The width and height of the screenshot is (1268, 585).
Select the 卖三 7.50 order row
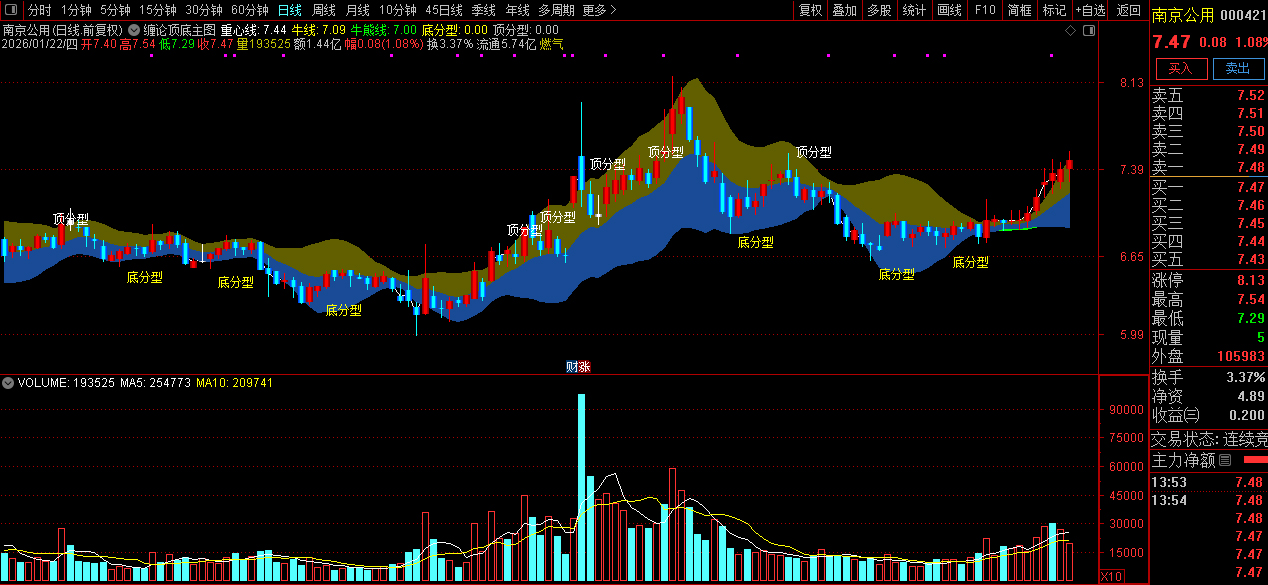tap(1209, 131)
